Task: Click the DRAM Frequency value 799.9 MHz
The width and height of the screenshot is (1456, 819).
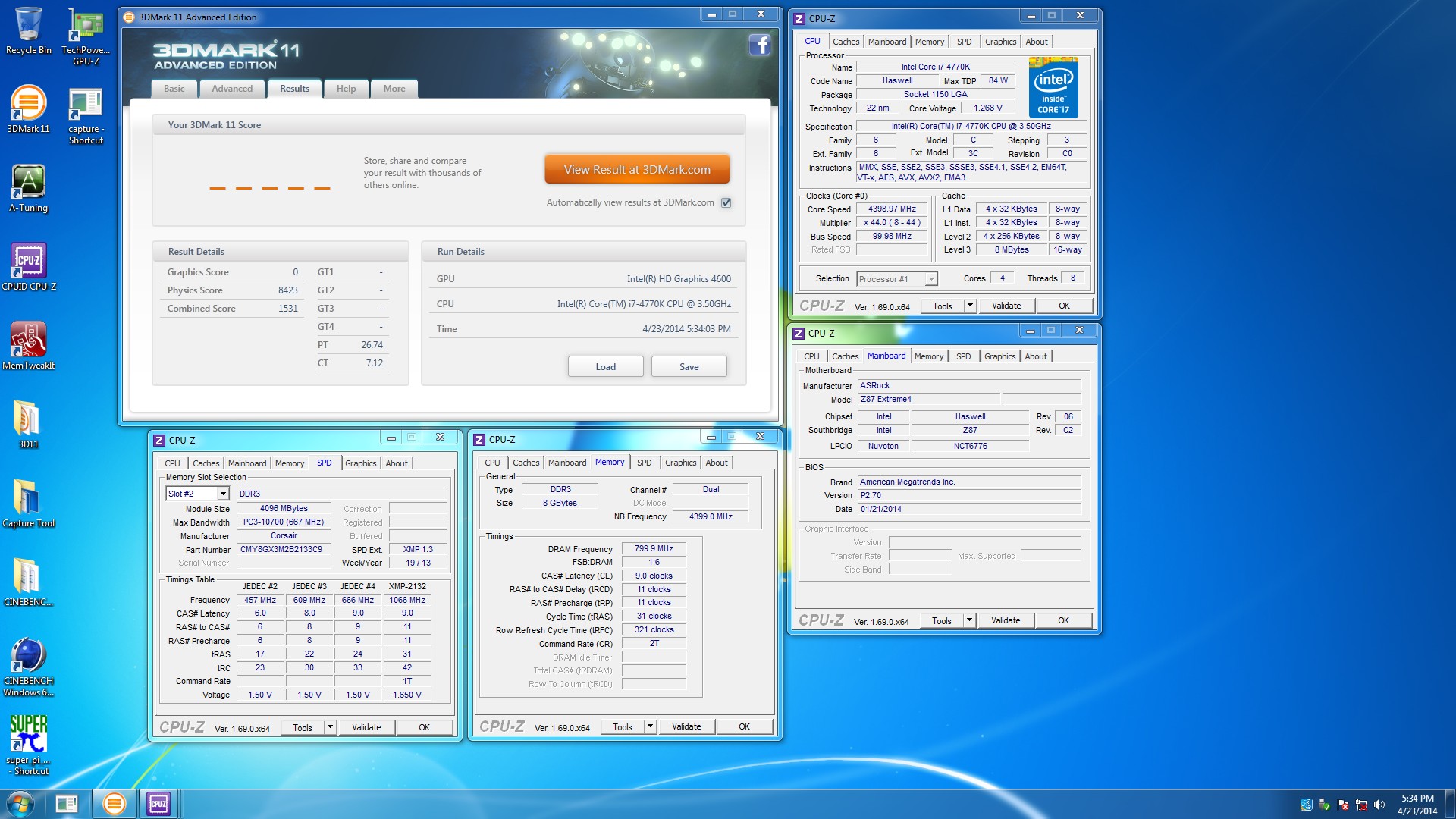Action: (x=654, y=548)
